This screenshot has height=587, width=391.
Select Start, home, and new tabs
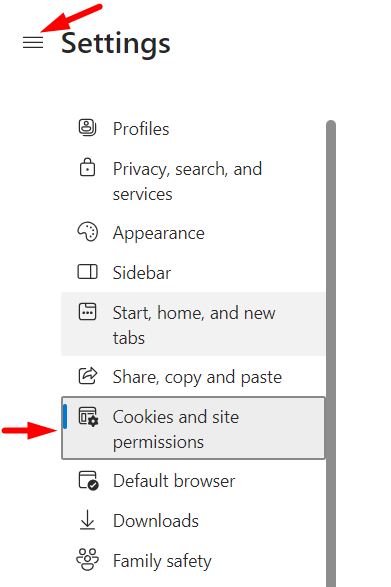pyautogui.click(x=193, y=324)
